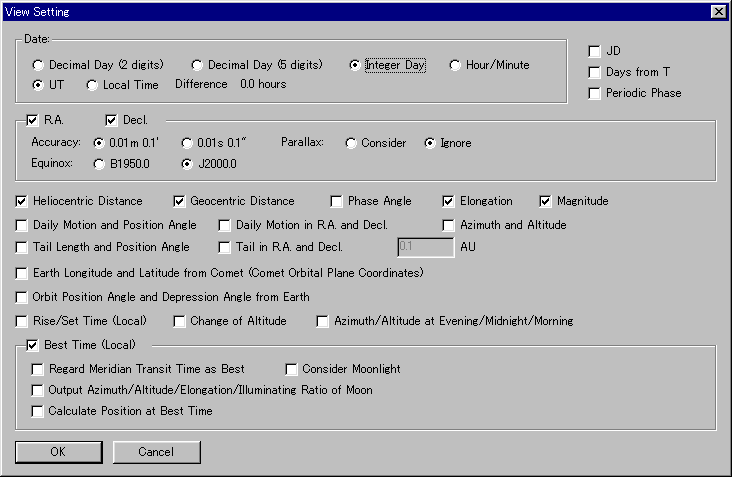Choose Hour/Minute date format

click(455, 65)
